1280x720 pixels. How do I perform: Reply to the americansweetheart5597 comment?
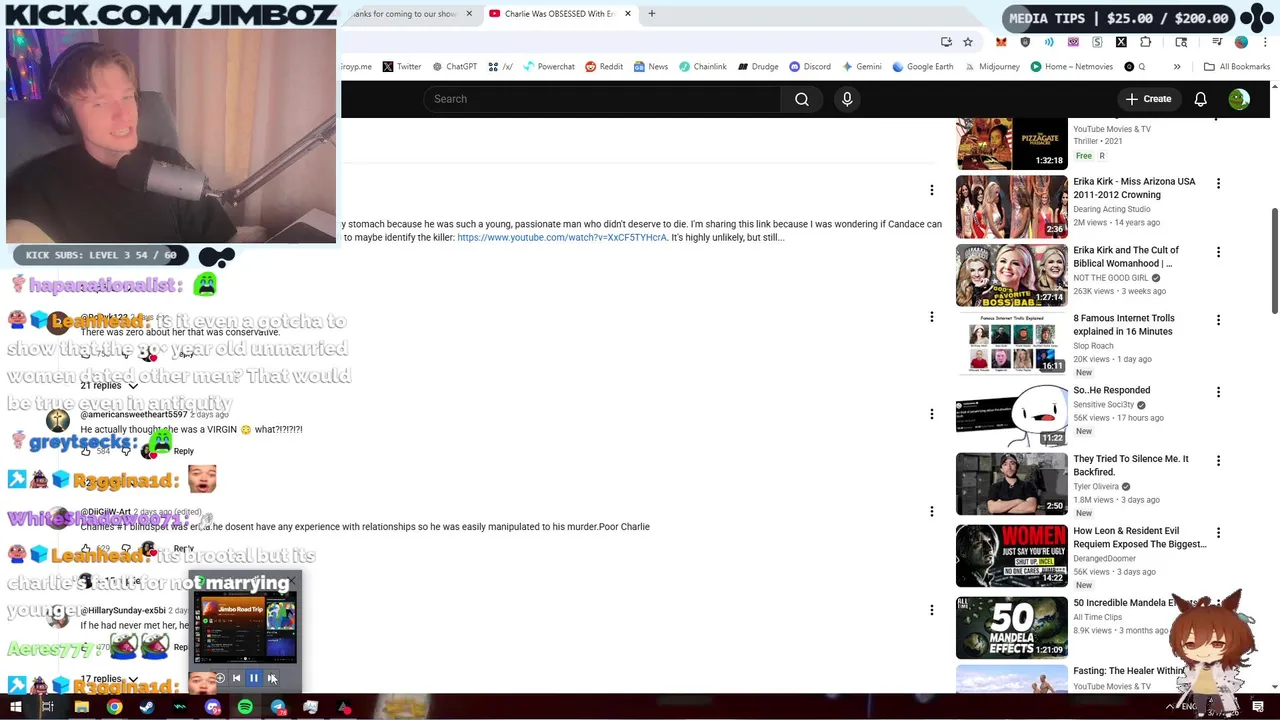click(x=184, y=451)
